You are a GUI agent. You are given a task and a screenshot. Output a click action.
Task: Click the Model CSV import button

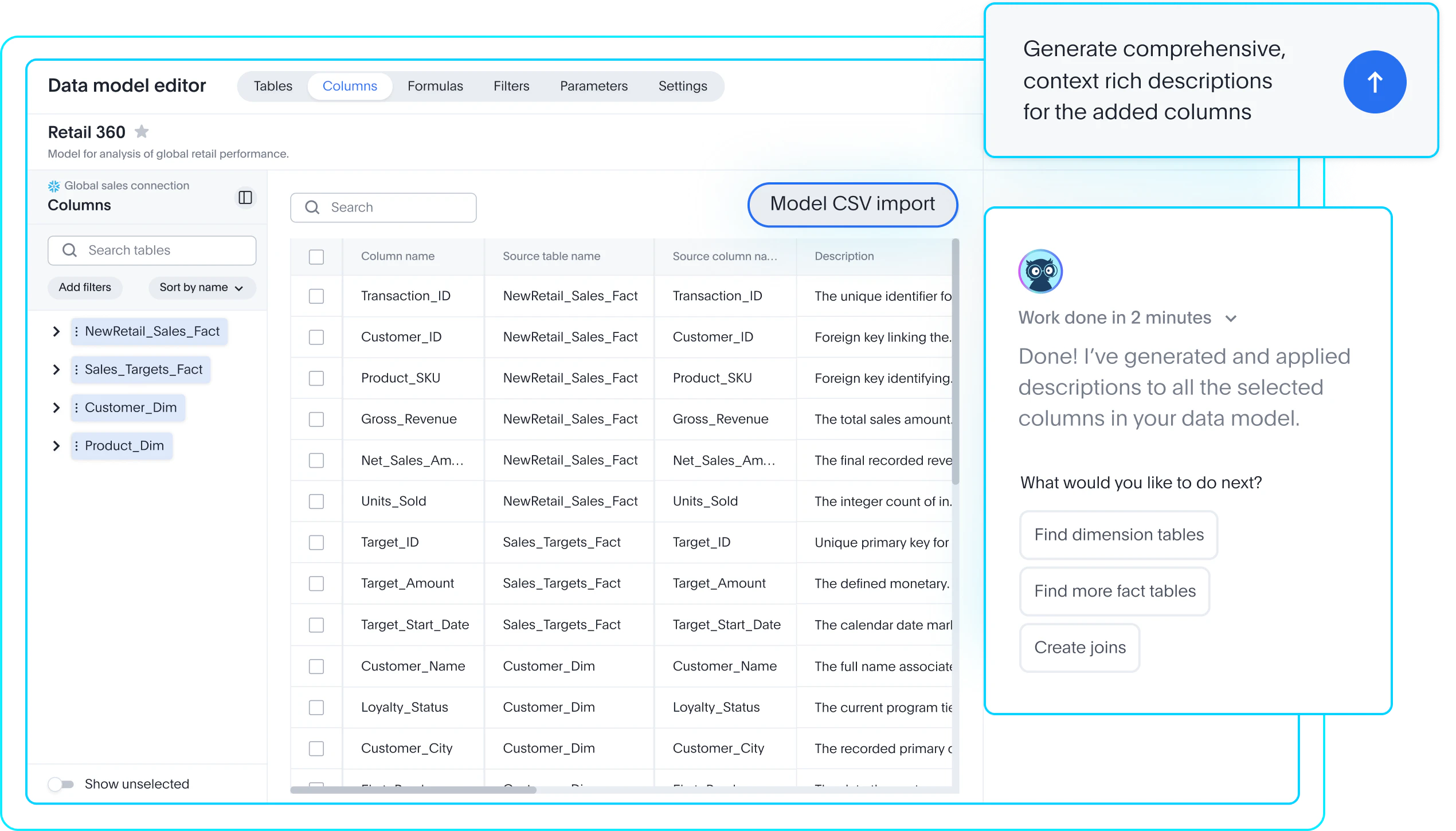[x=852, y=204]
